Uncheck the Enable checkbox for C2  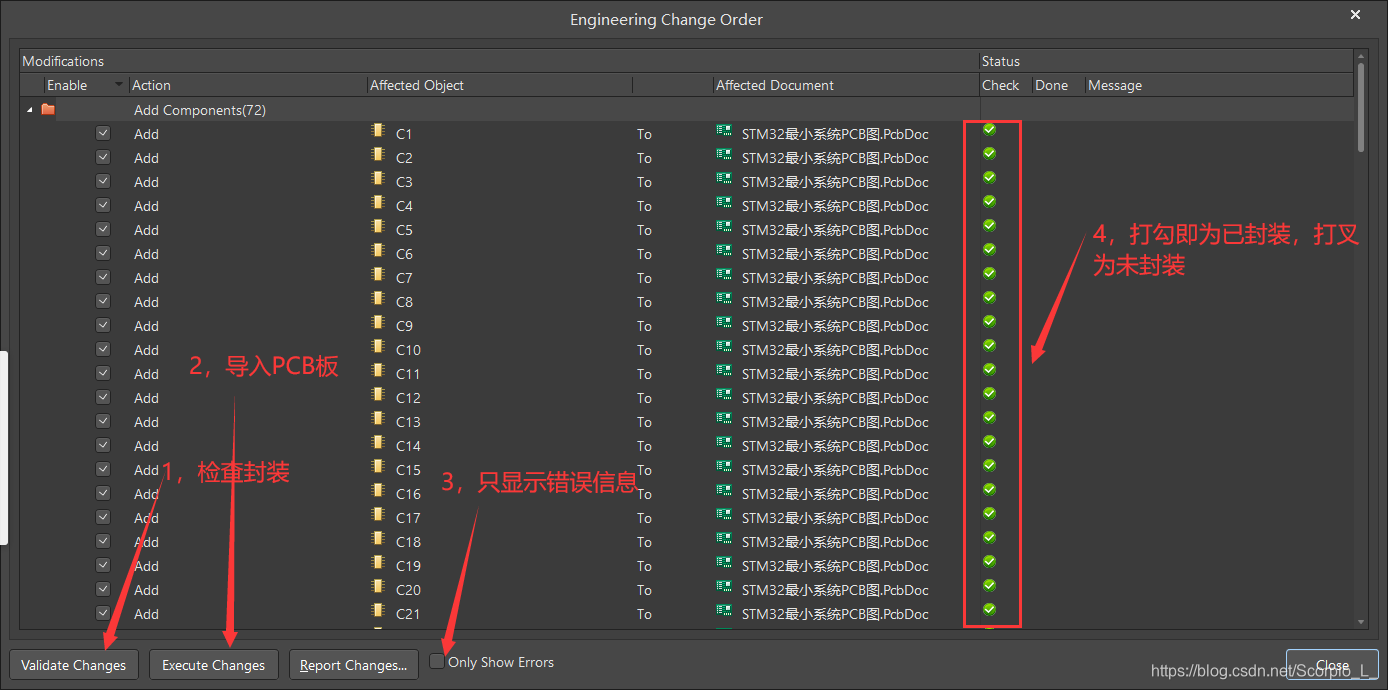click(103, 157)
